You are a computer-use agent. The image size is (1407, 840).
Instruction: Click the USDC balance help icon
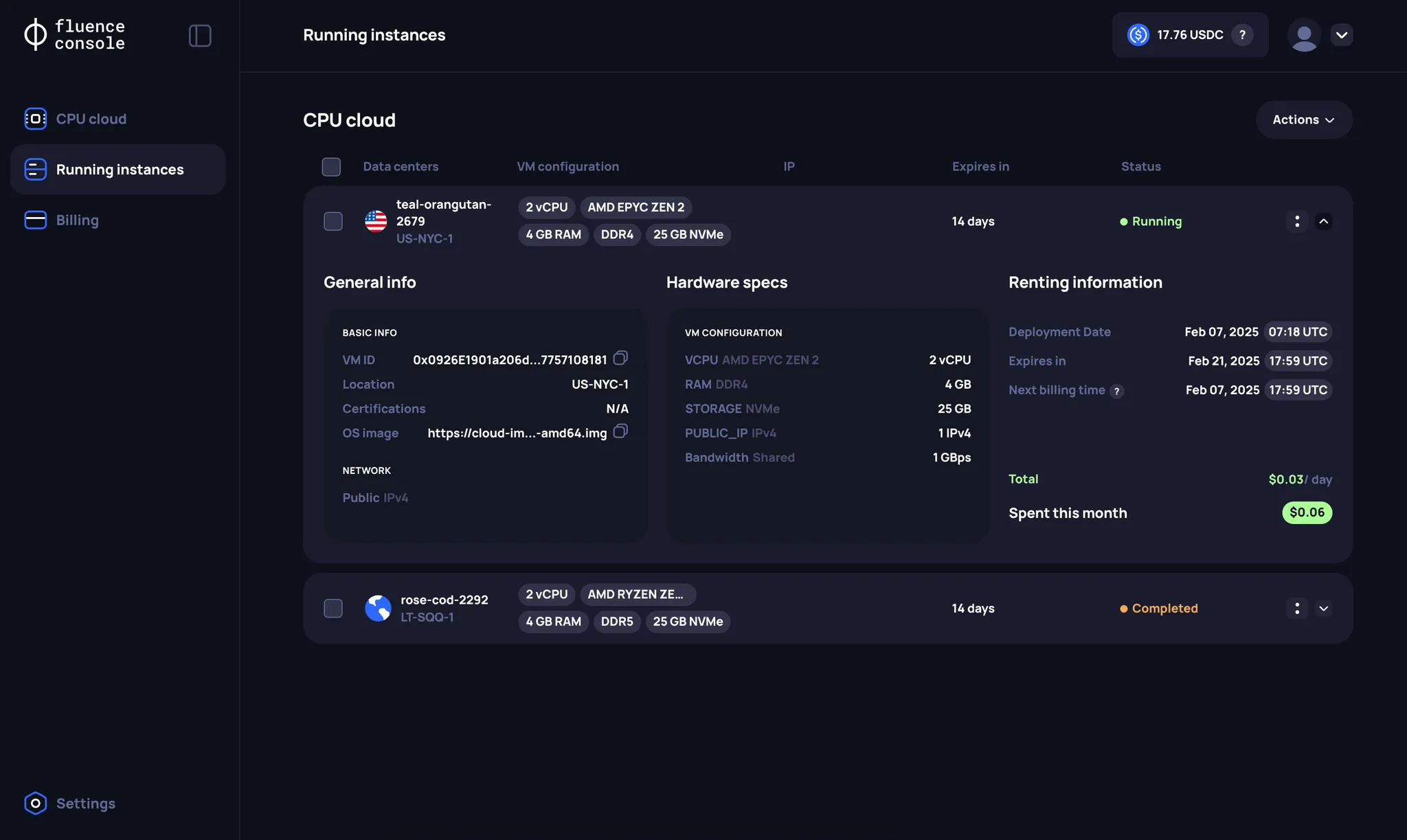point(1243,34)
